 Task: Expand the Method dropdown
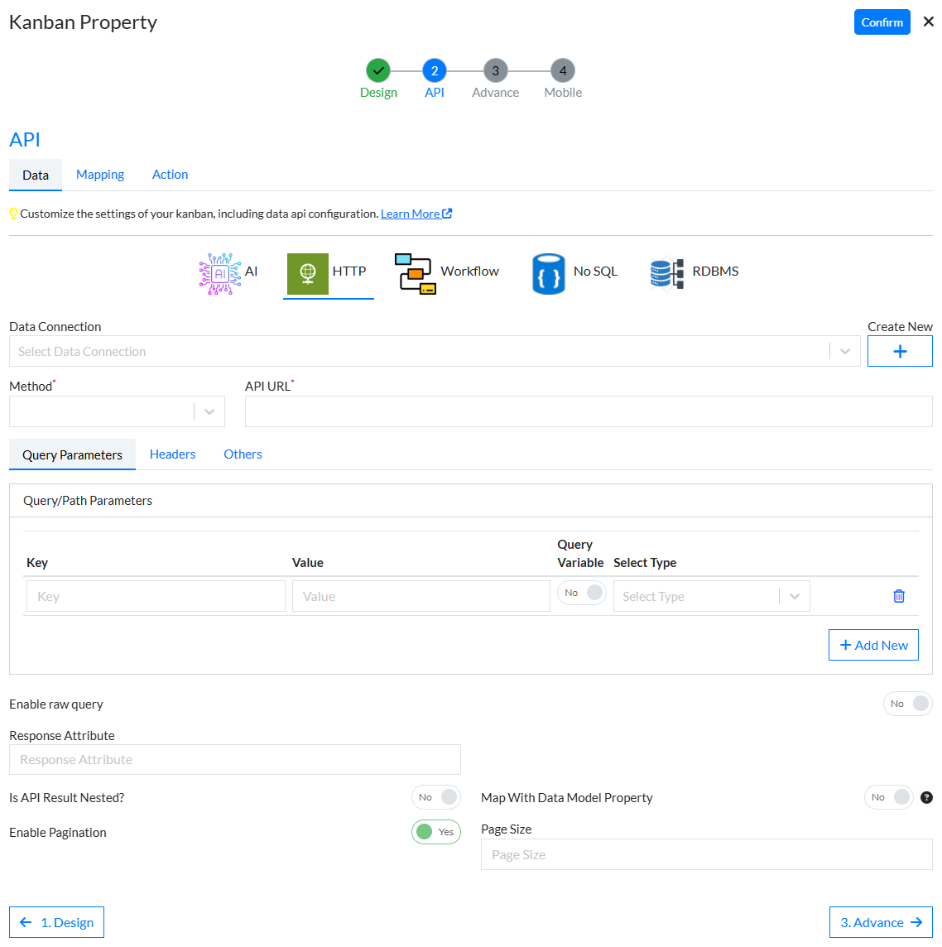pyautogui.click(x=117, y=411)
